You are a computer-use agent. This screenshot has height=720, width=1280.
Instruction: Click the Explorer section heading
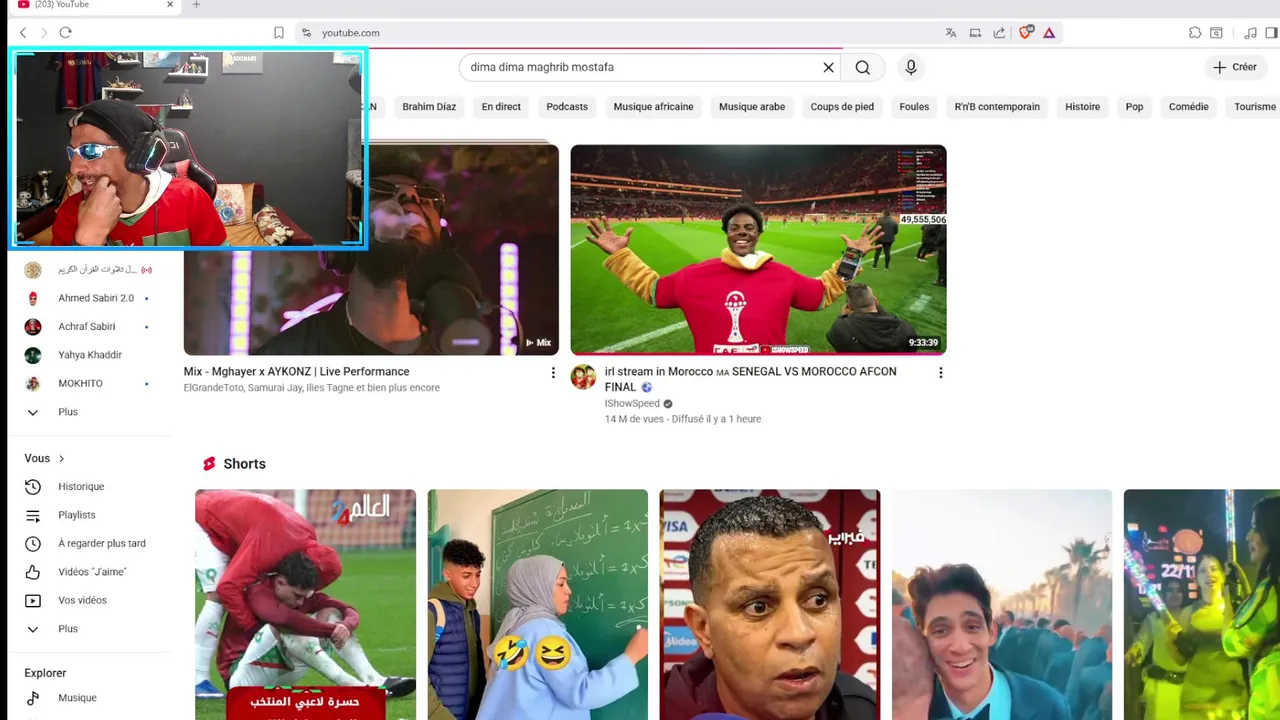45,673
